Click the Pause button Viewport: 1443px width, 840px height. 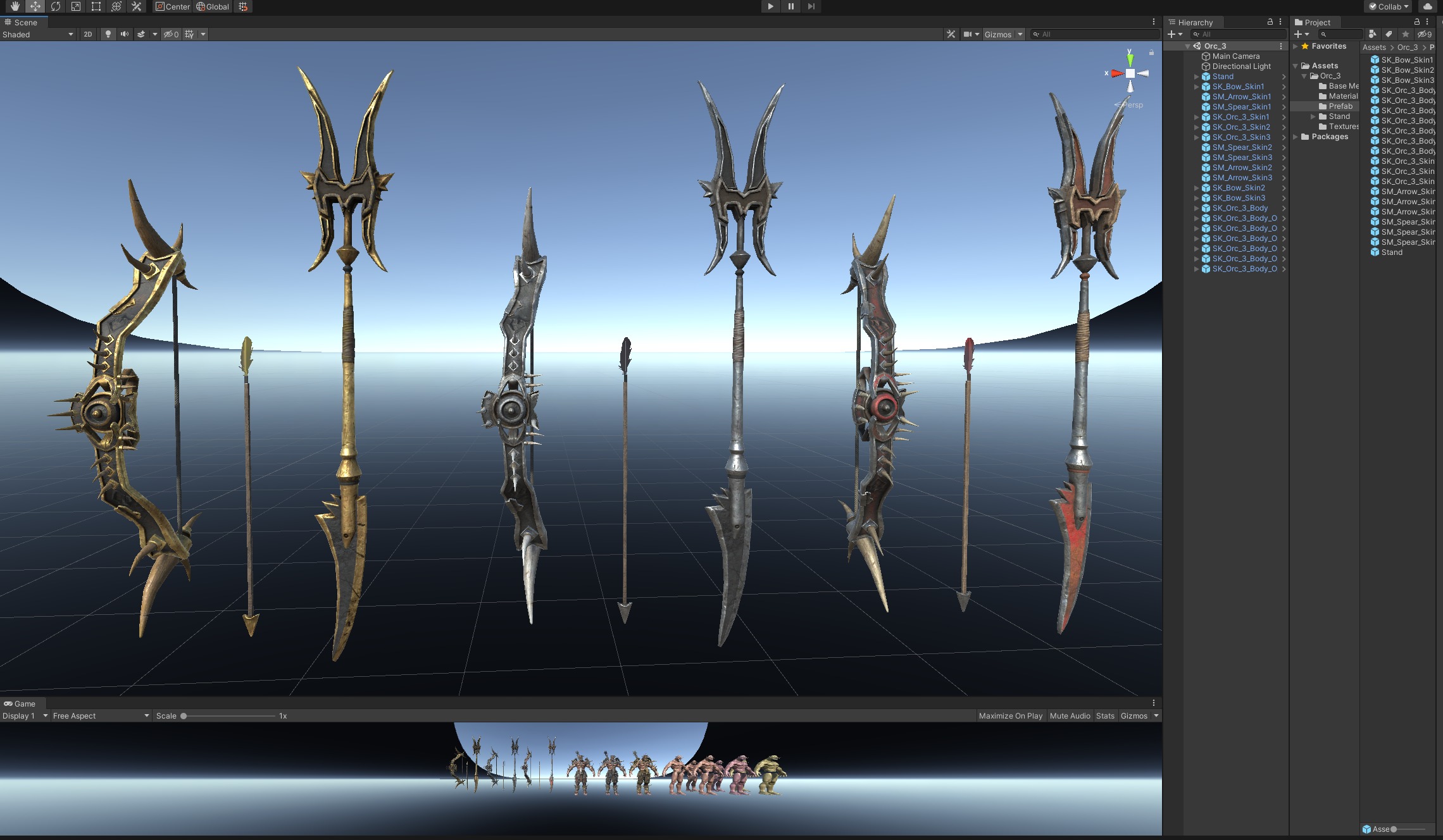790,6
